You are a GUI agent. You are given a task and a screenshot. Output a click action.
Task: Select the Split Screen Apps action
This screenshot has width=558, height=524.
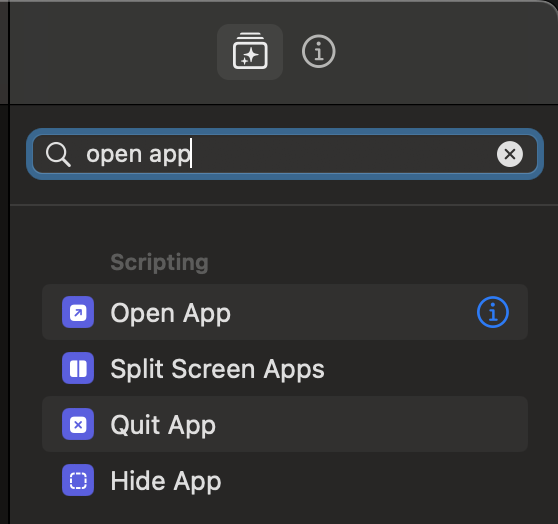[285, 368]
